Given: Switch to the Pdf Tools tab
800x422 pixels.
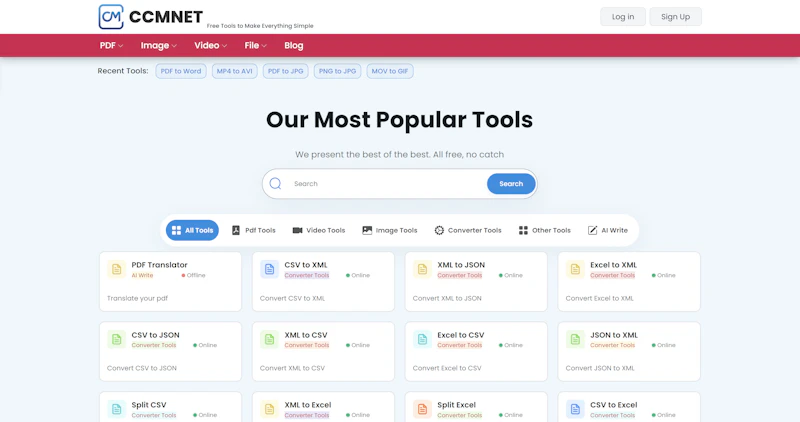Looking at the screenshot, I should tap(254, 230).
